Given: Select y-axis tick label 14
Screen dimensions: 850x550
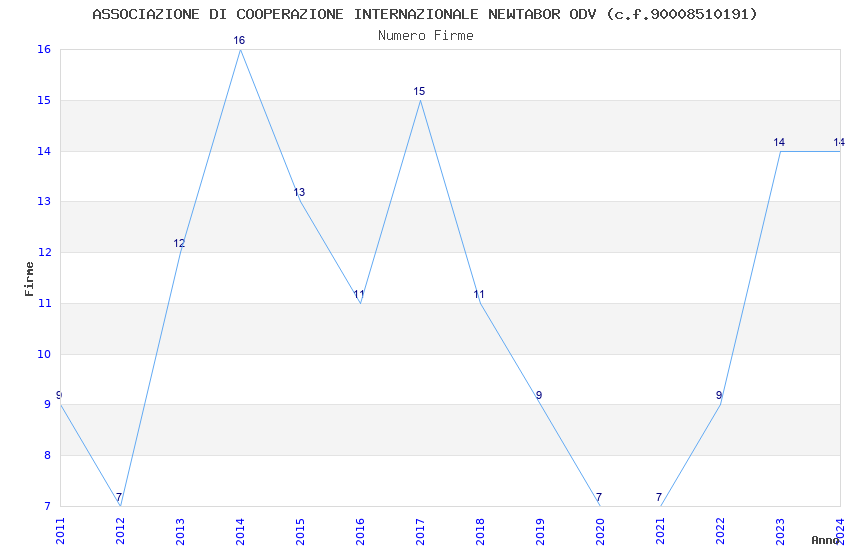Looking at the screenshot, I should (44, 151).
